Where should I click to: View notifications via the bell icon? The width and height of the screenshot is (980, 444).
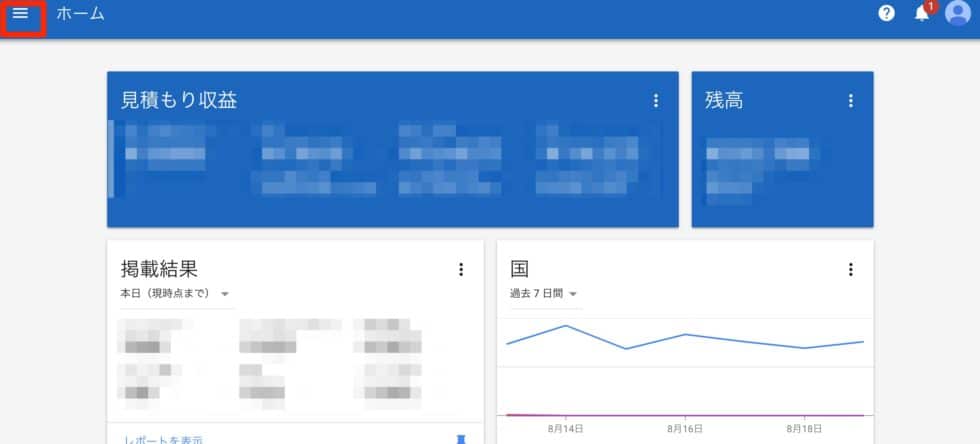pyautogui.click(x=922, y=14)
